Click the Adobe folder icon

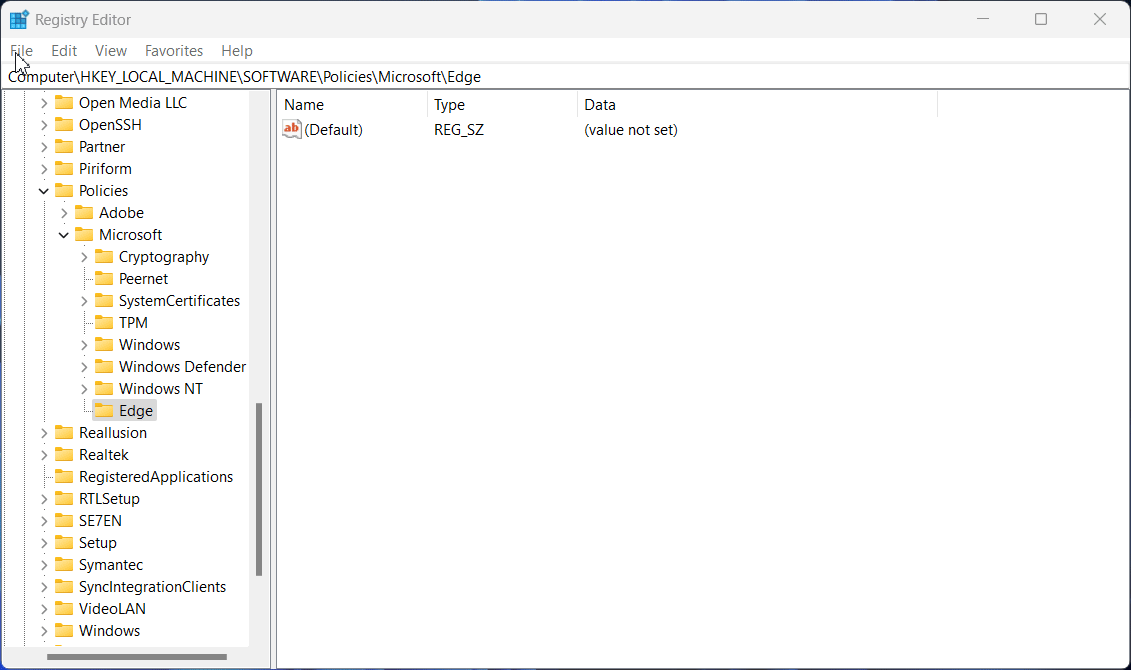[84, 213]
